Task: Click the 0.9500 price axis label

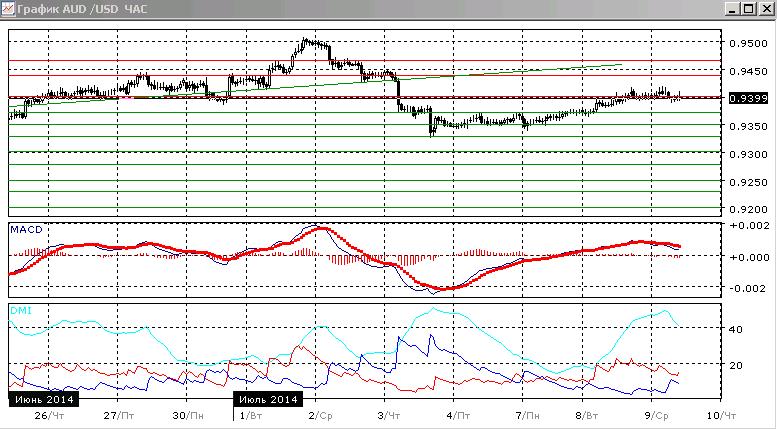Action: [x=748, y=44]
